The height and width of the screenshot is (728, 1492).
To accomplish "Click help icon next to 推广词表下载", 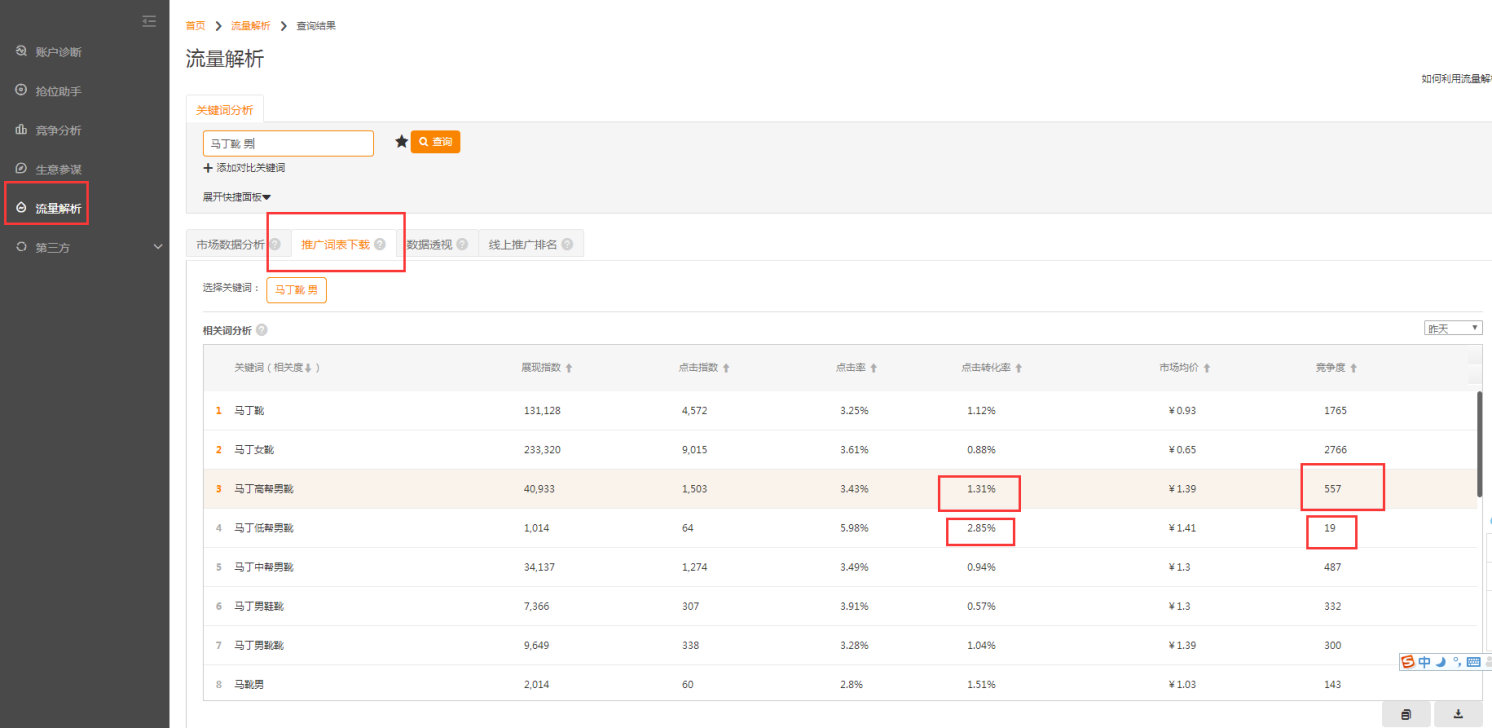I will coord(380,244).
